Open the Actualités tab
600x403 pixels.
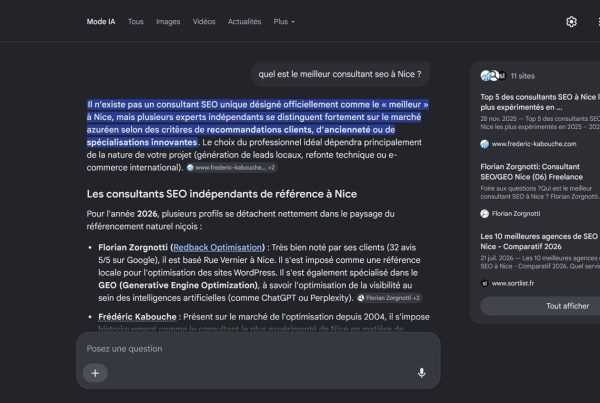245,22
